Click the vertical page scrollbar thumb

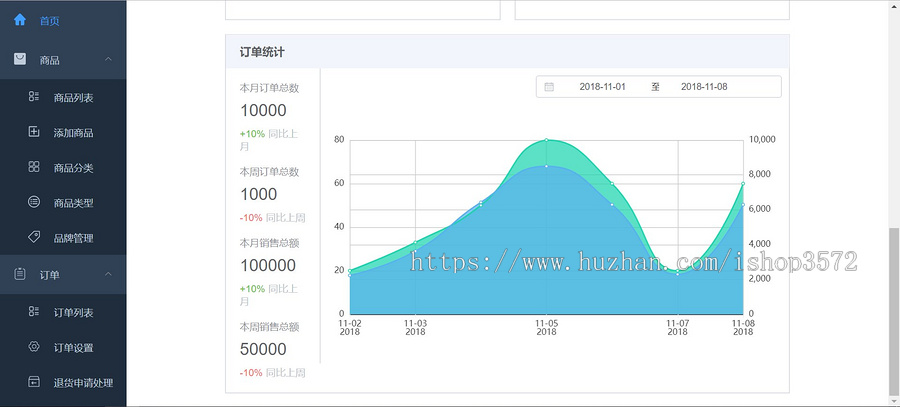[894, 312]
